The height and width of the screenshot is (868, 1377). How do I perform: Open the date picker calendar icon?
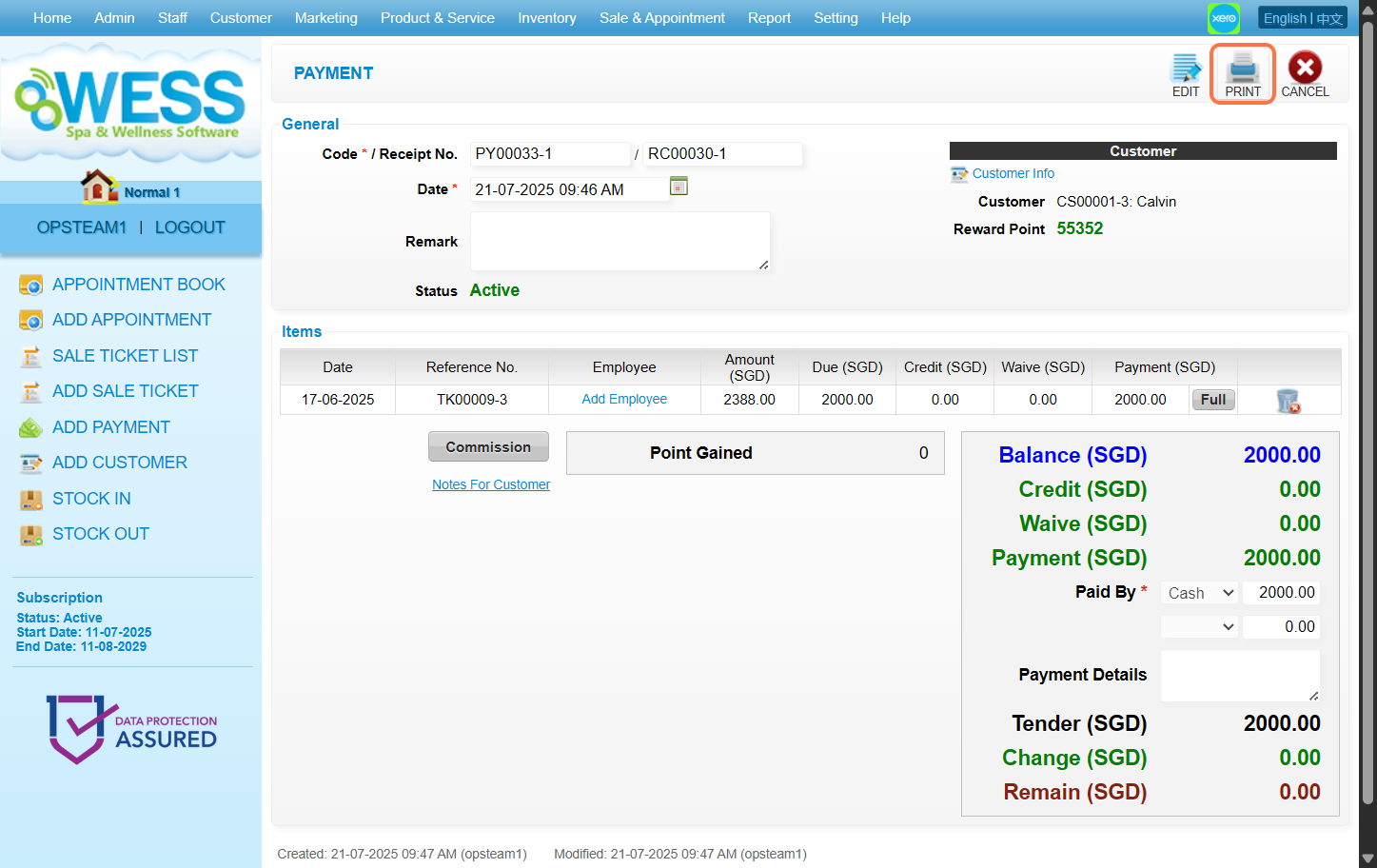tap(679, 187)
